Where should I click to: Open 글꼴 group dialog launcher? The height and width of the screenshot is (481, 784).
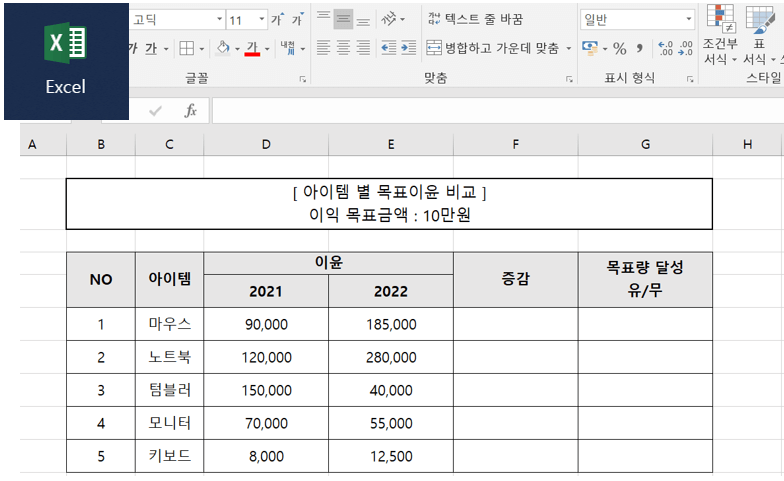(x=302, y=79)
